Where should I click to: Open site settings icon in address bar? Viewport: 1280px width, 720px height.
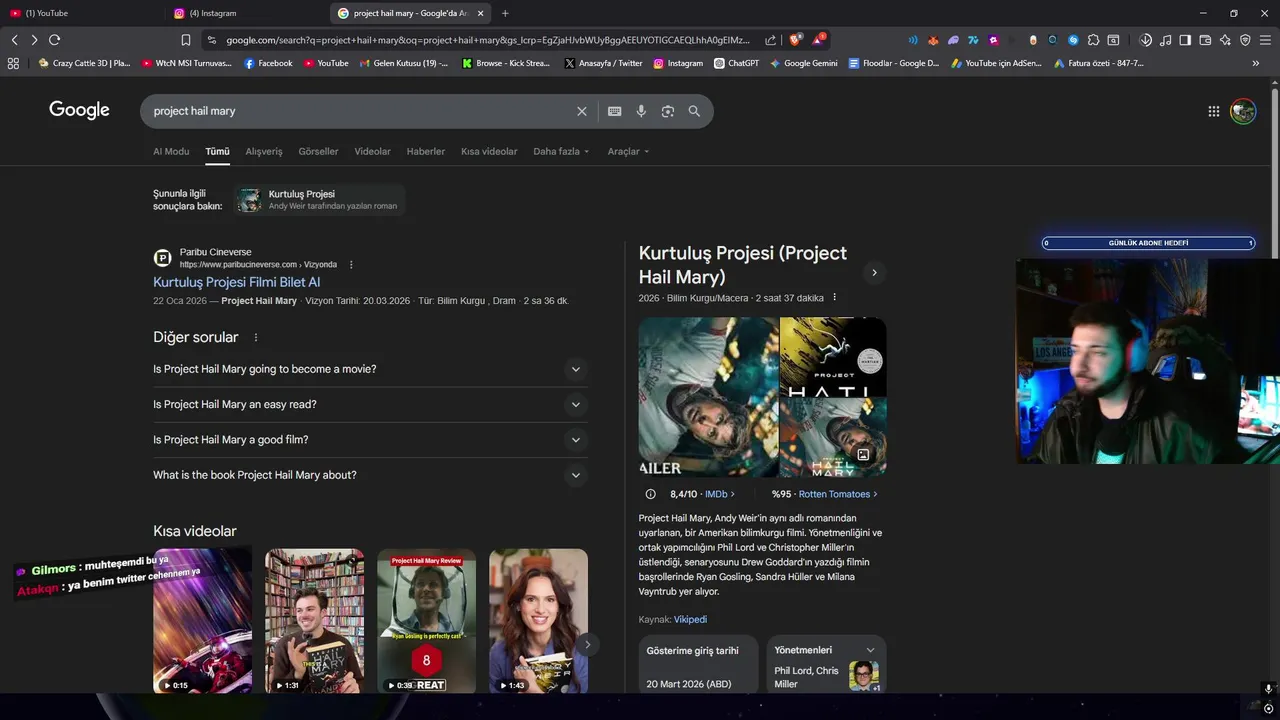(x=211, y=40)
